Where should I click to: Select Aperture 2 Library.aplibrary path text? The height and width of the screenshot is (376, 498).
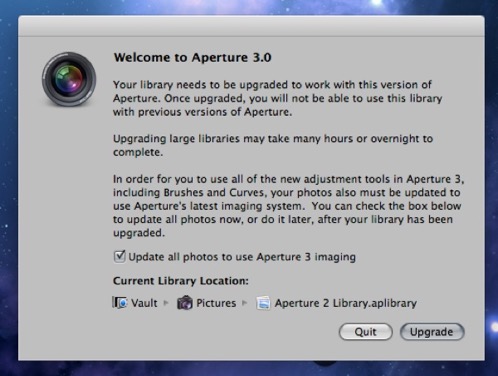tap(346, 303)
